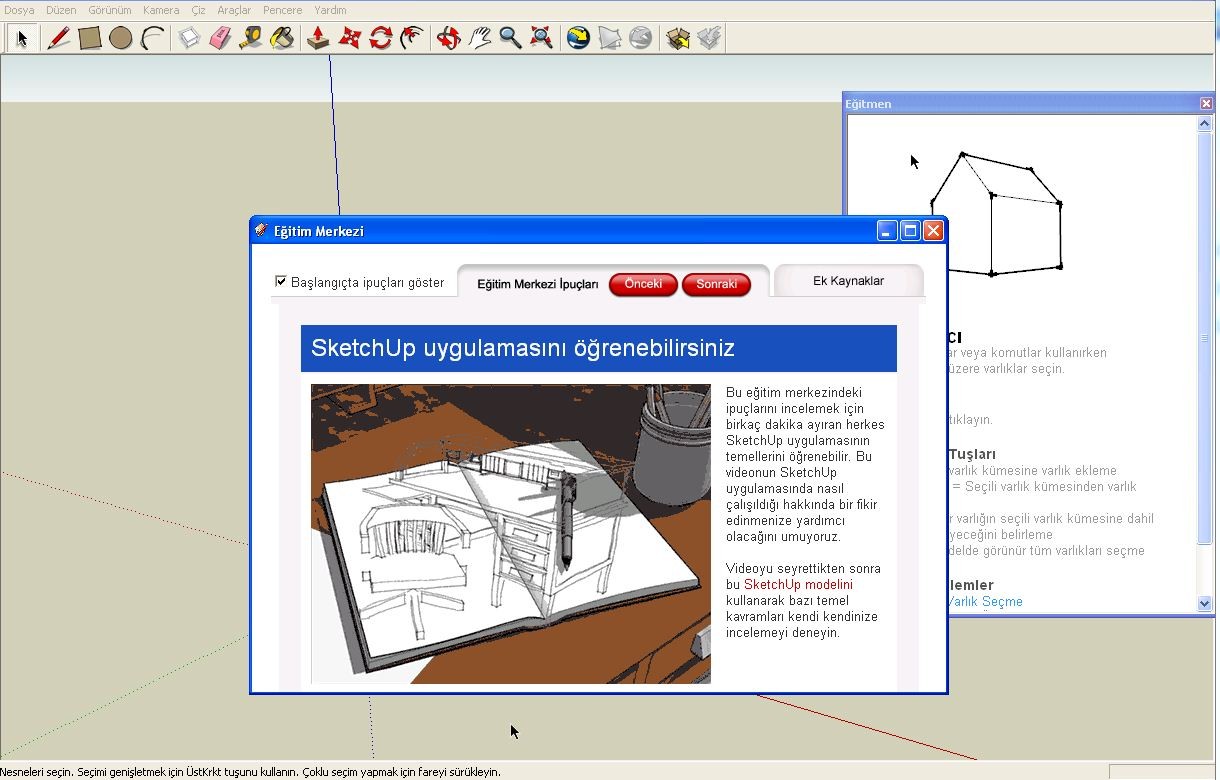Click the desk sketch video thumbnail

[x=511, y=534]
